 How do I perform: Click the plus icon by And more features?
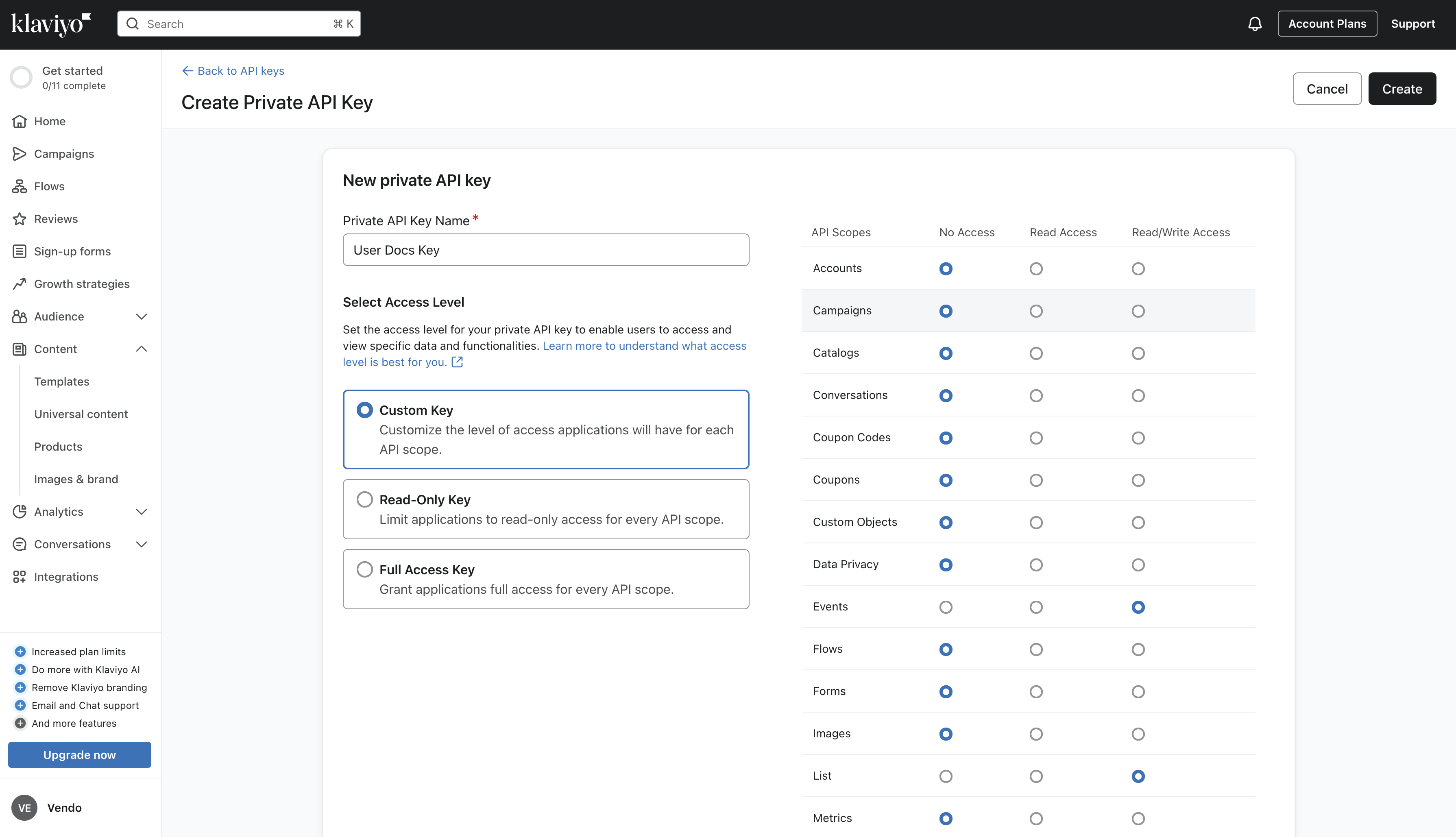pos(20,723)
